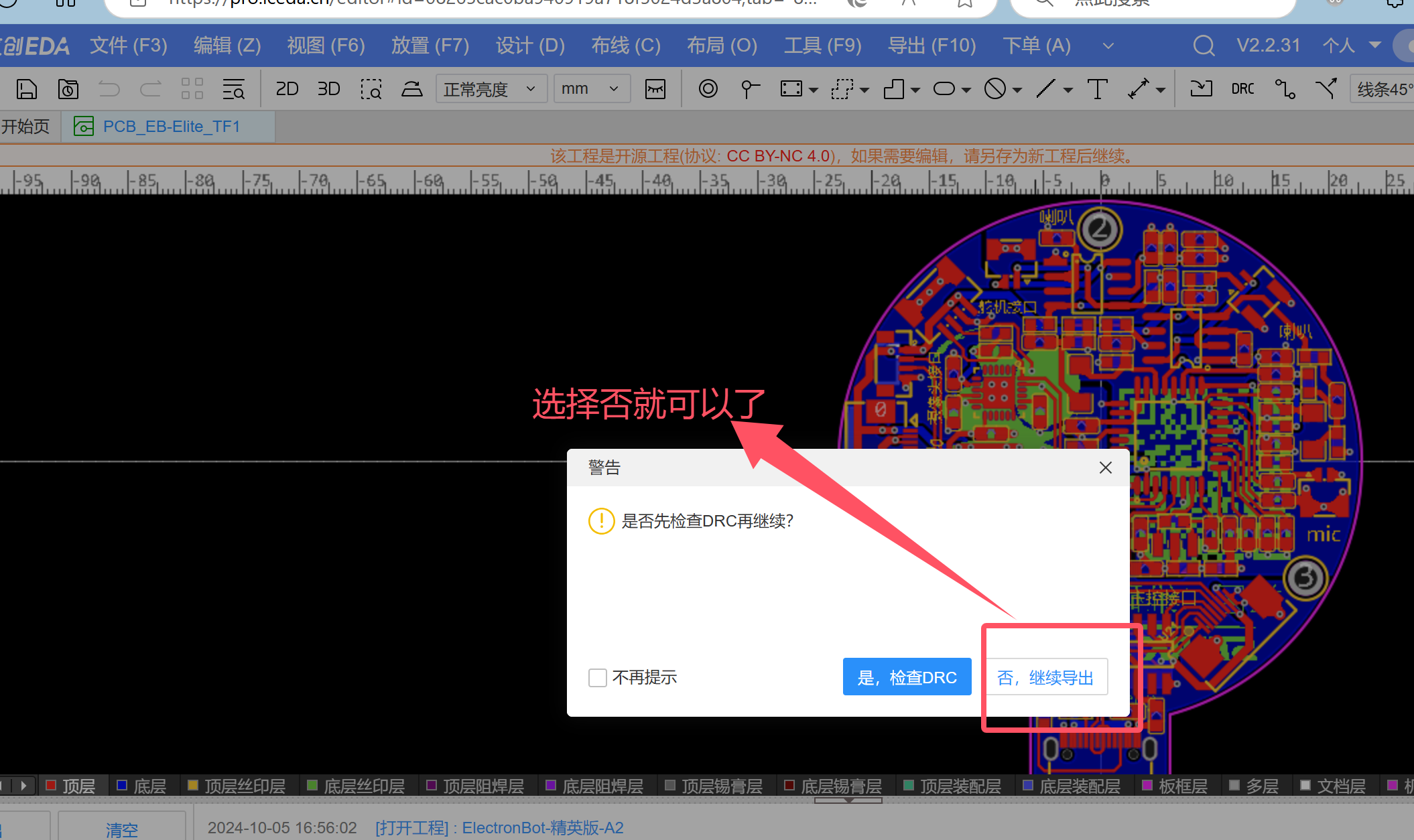The image size is (1414, 840).
Task: Check the 不再提示 checkbox
Action: point(598,678)
